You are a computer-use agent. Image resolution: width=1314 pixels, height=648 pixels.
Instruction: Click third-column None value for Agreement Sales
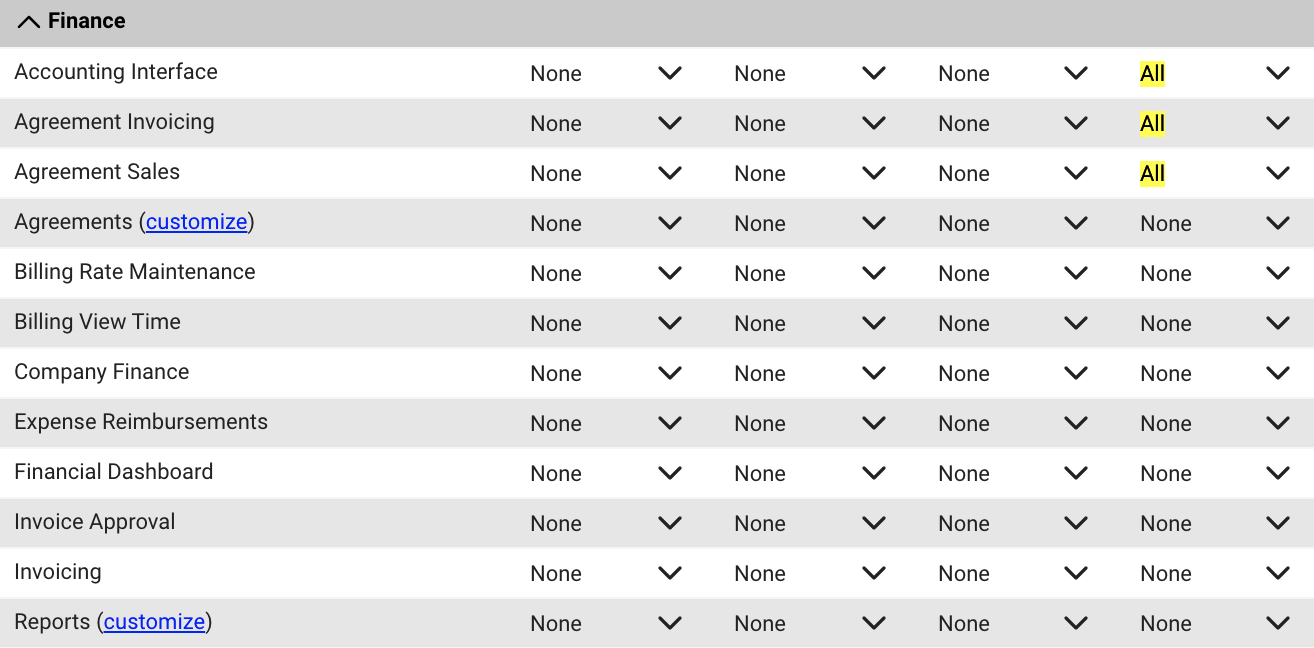click(964, 174)
